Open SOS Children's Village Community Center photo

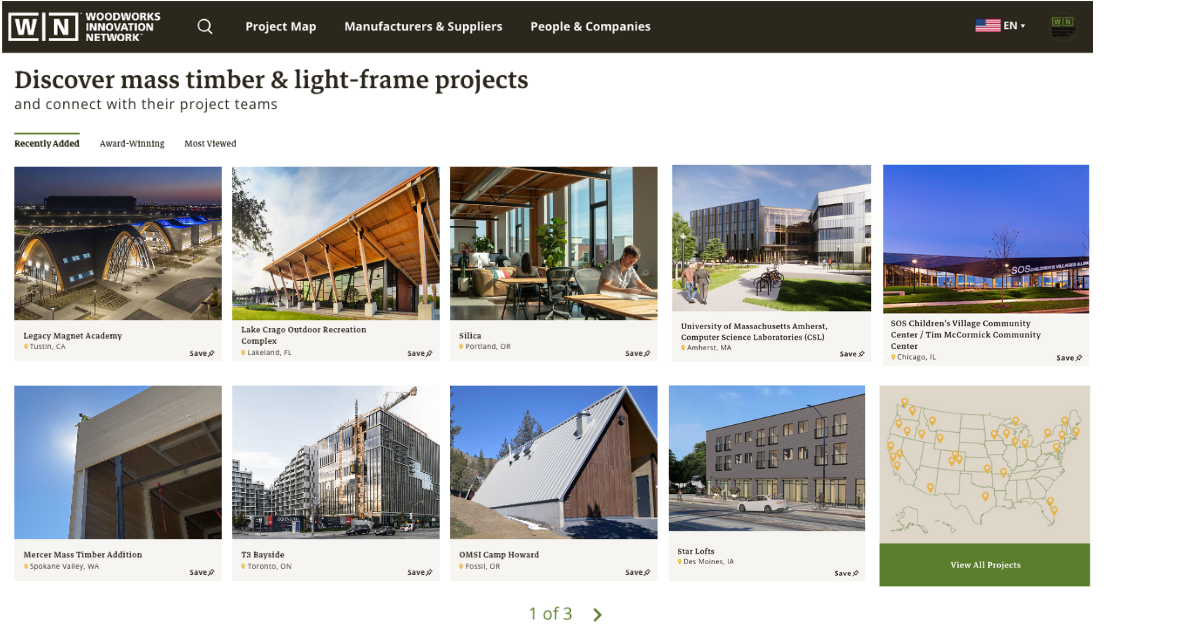[x=986, y=239]
